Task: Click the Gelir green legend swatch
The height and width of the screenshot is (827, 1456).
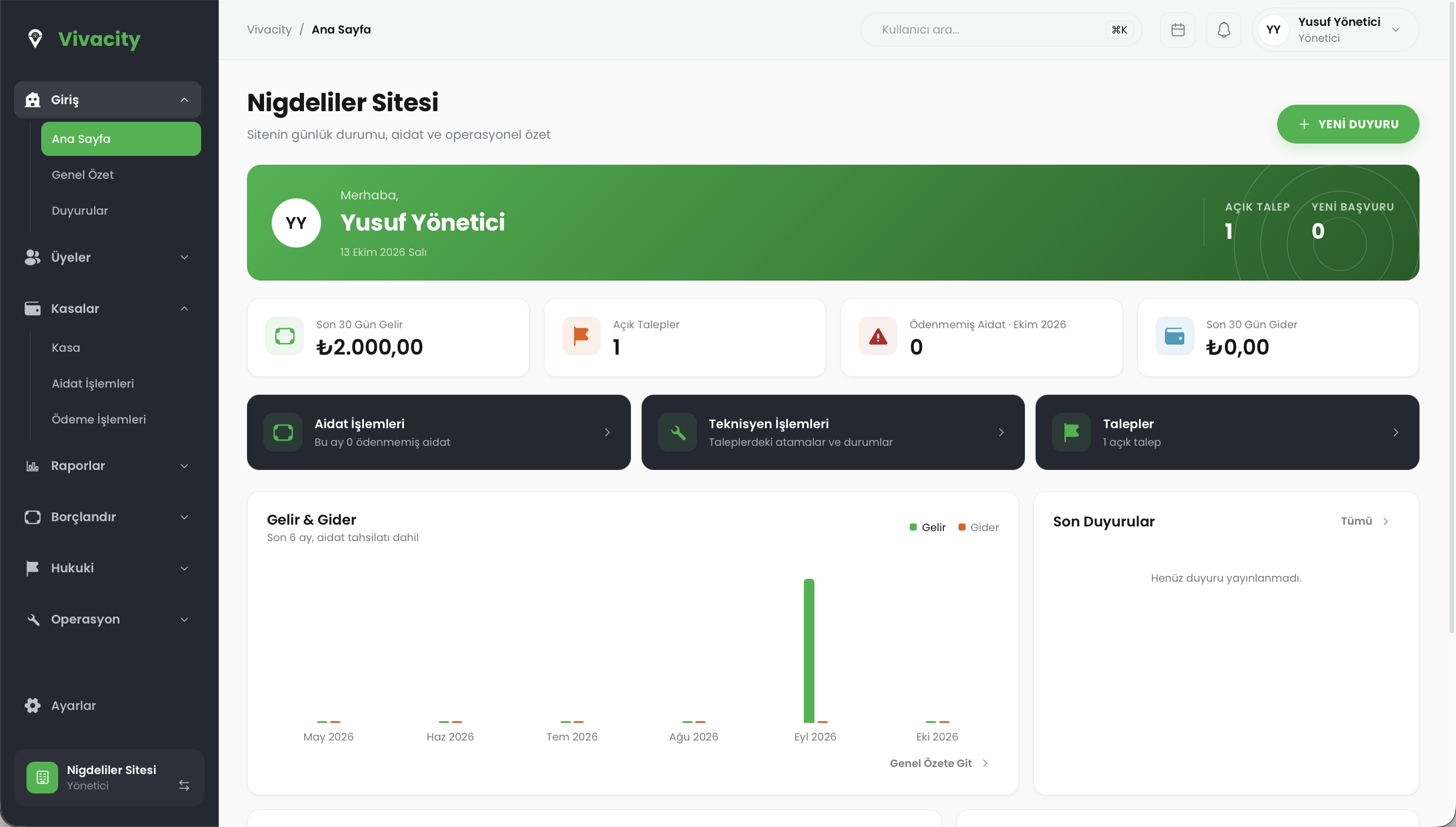Action: pyautogui.click(x=913, y=527)
